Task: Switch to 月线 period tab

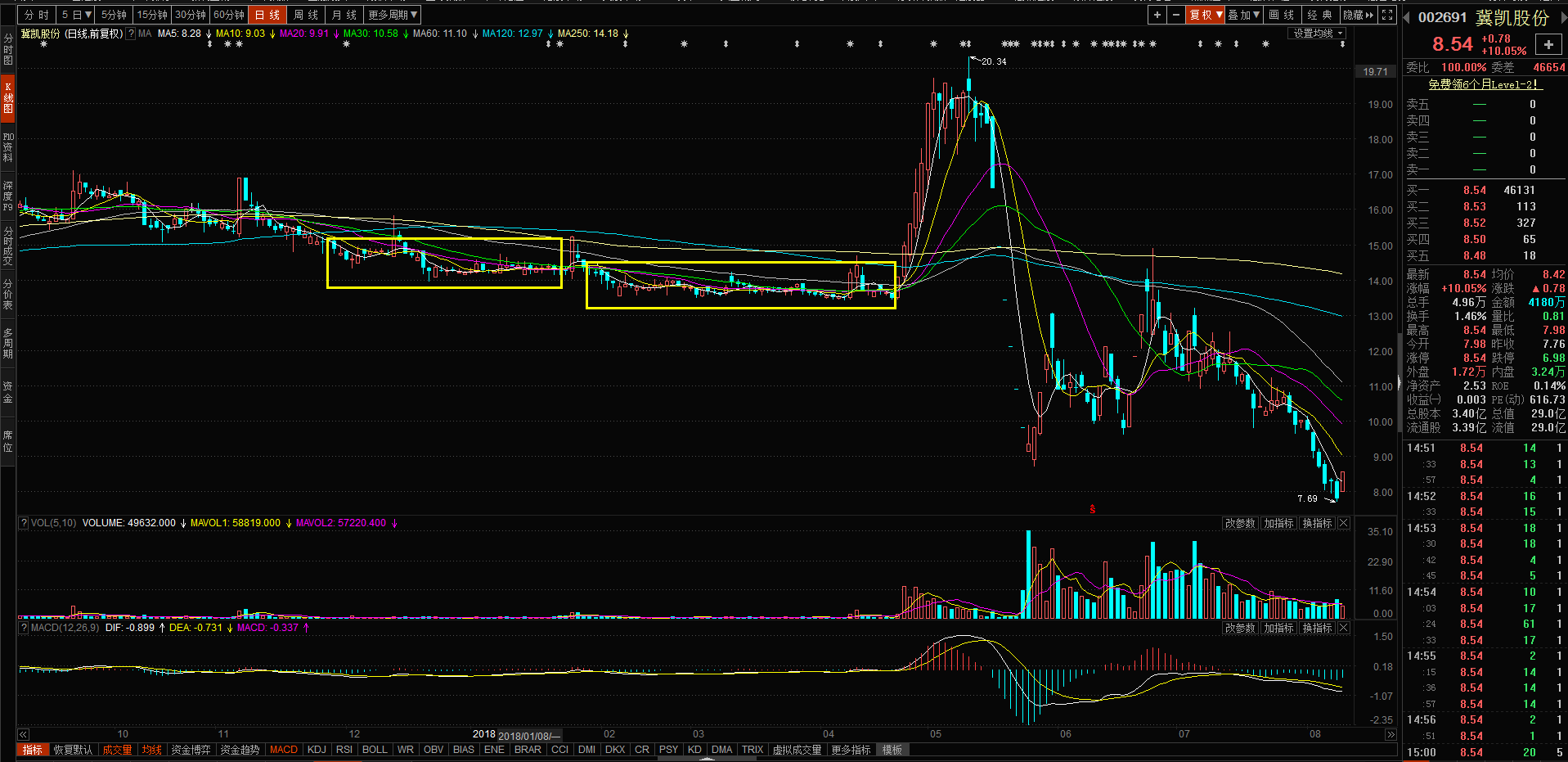Action: tap(344, 15)
